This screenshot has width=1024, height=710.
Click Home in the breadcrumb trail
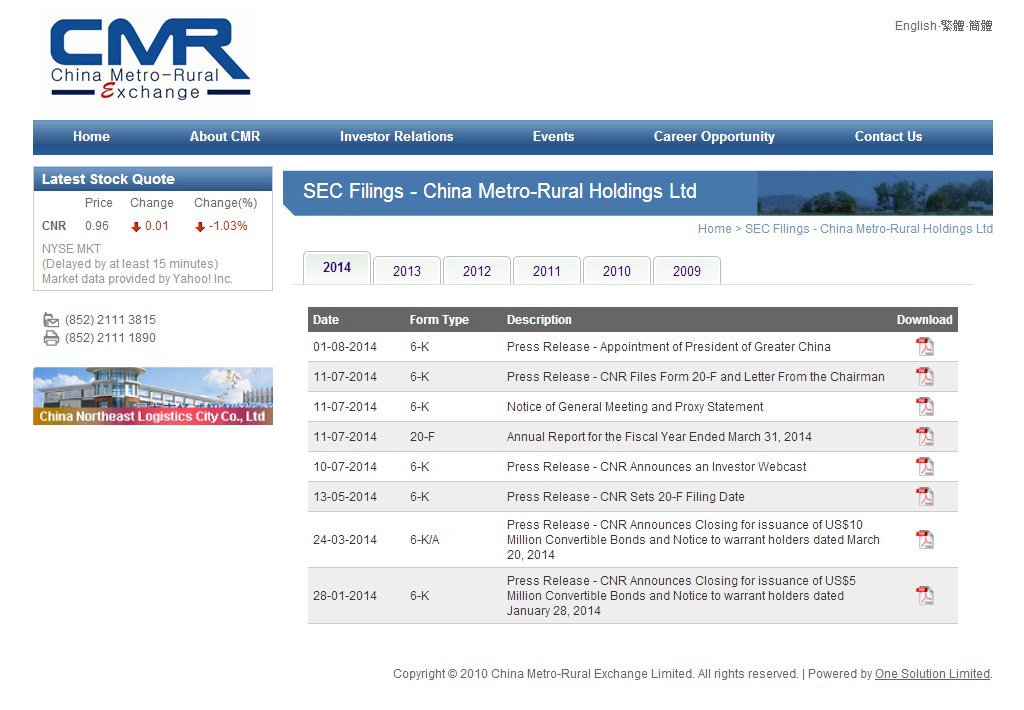click(714, 229)
